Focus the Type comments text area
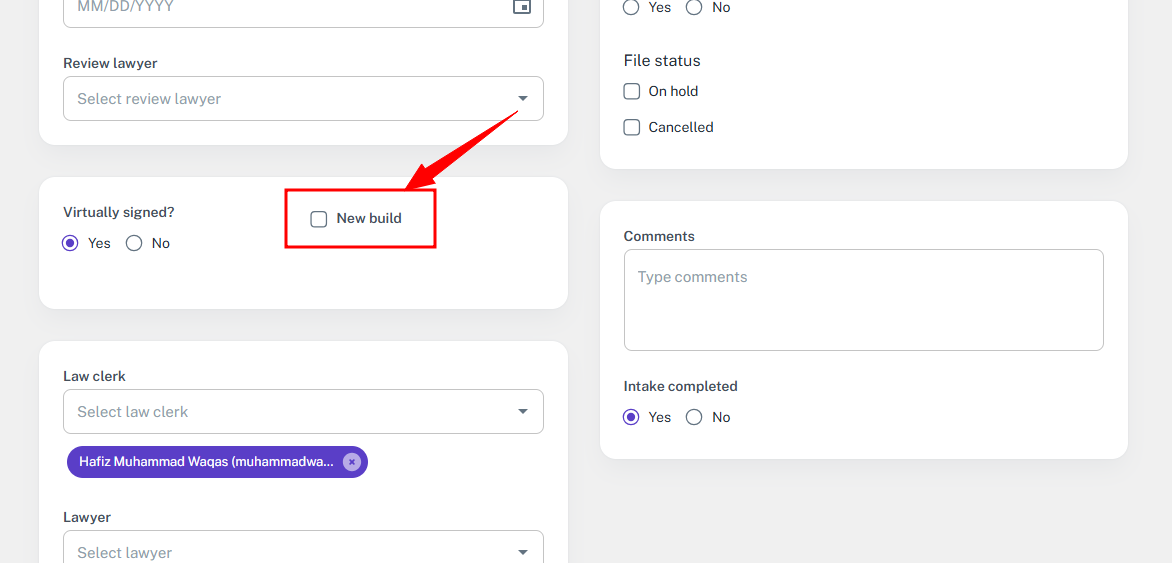Image resolution: width=1172 pixels, height=563 pixels. 863,300
